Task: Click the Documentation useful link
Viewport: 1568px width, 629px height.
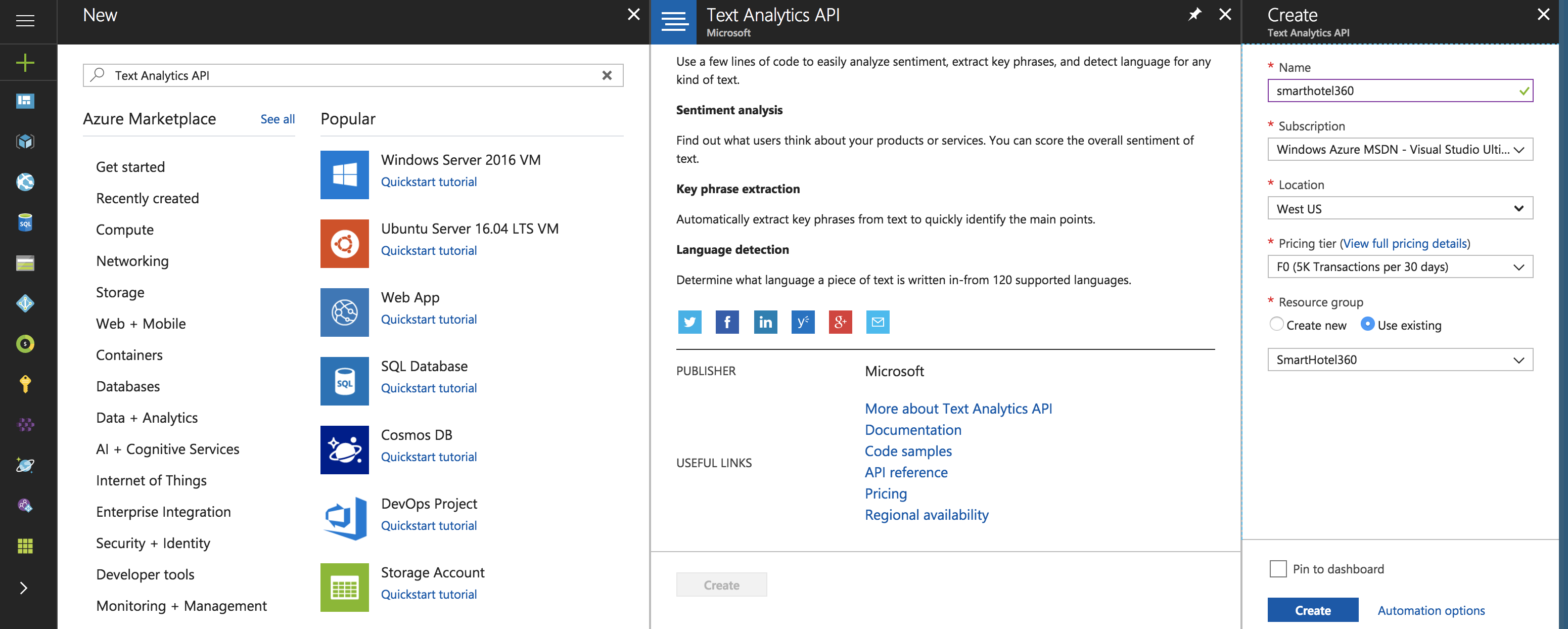Action: pyautogui.click(x=912, y=429)
